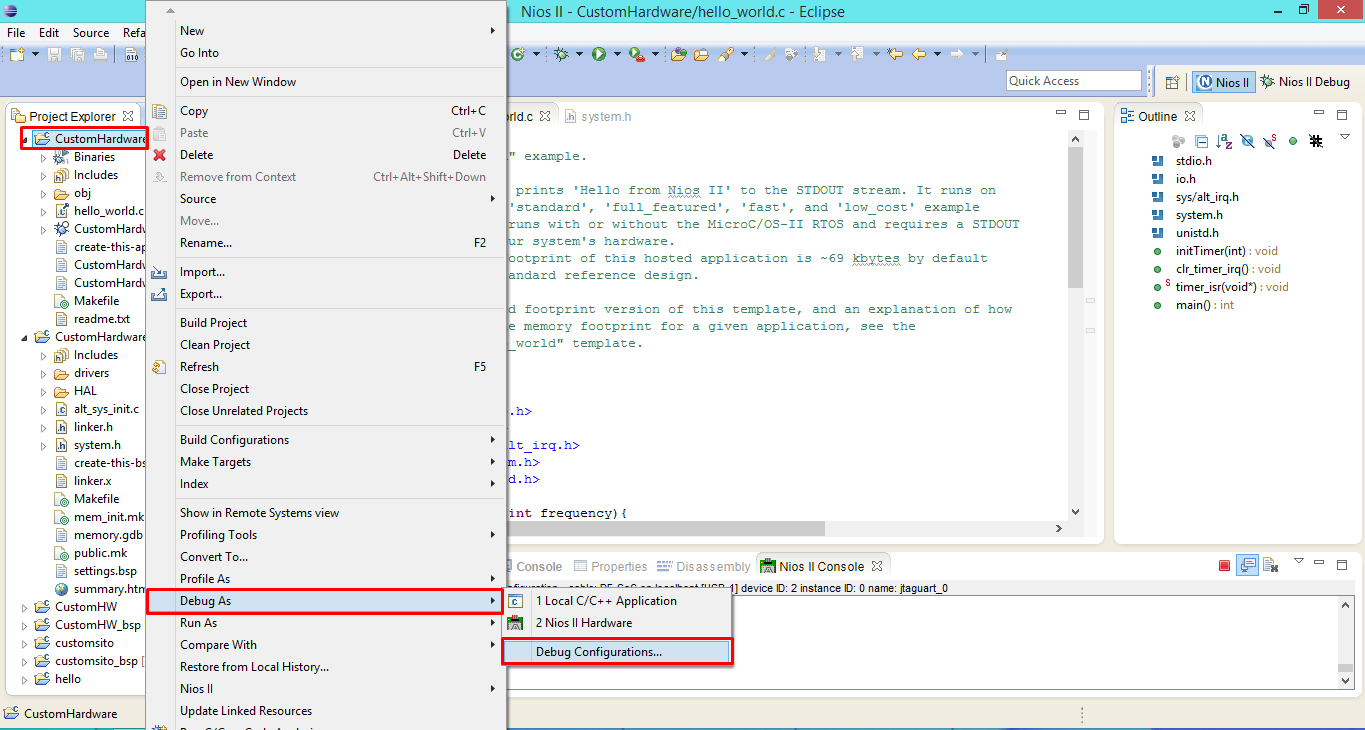Expand the CustomHW project node
Viewport: 1365px width, 730px height.
click(x=25, y=607)
